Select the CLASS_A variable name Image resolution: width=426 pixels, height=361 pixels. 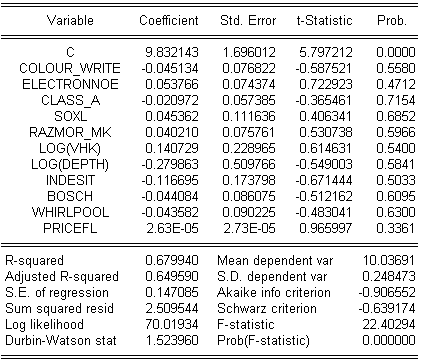coord(70,100)
